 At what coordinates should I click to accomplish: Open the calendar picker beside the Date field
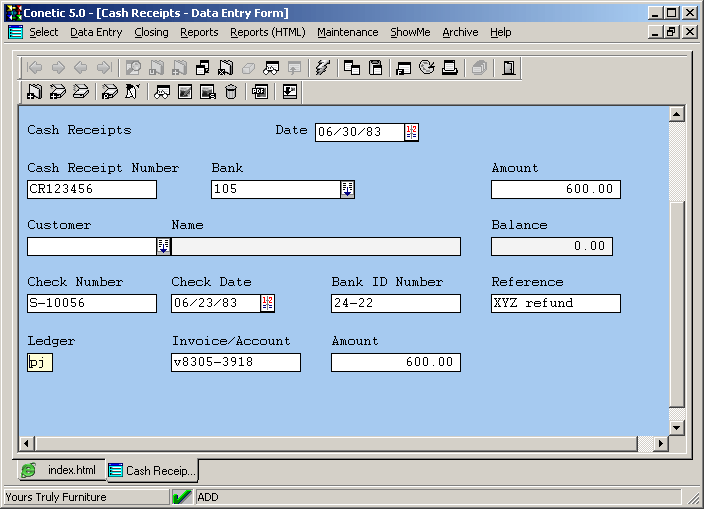pyautogui.click(x=412, y=132)
